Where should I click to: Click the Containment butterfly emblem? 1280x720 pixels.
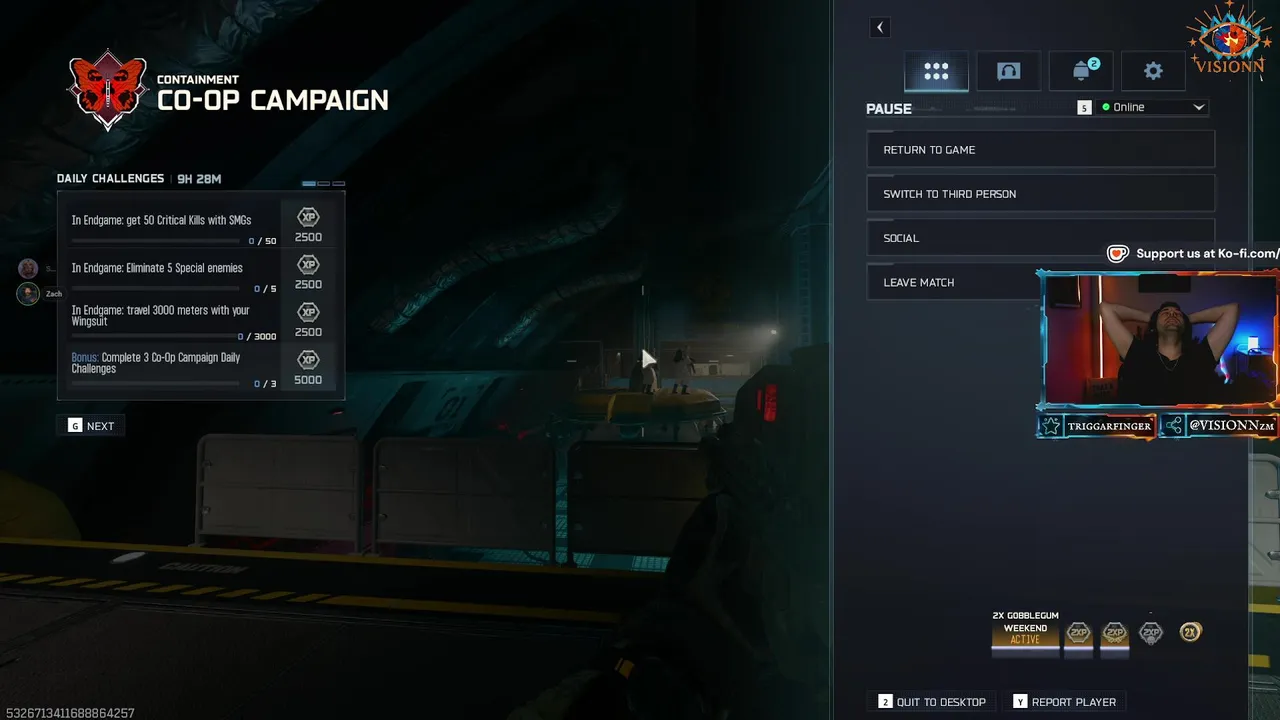pos(107,90)
